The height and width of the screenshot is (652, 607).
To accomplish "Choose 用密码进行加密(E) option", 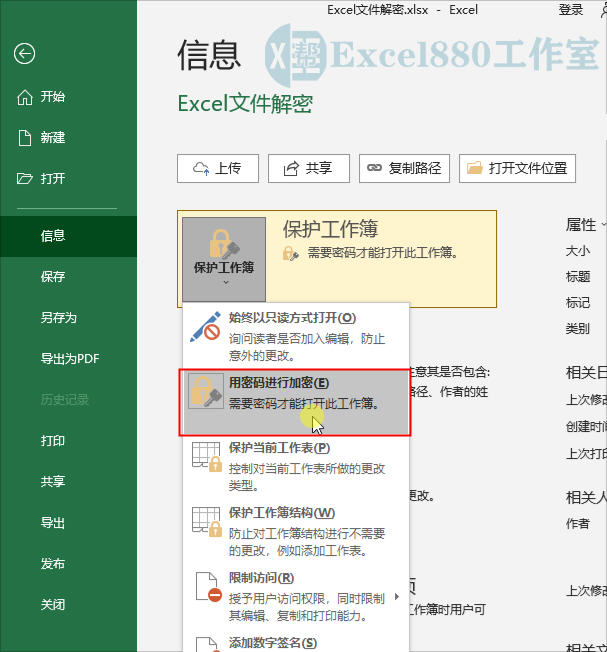I will (296, 402).
